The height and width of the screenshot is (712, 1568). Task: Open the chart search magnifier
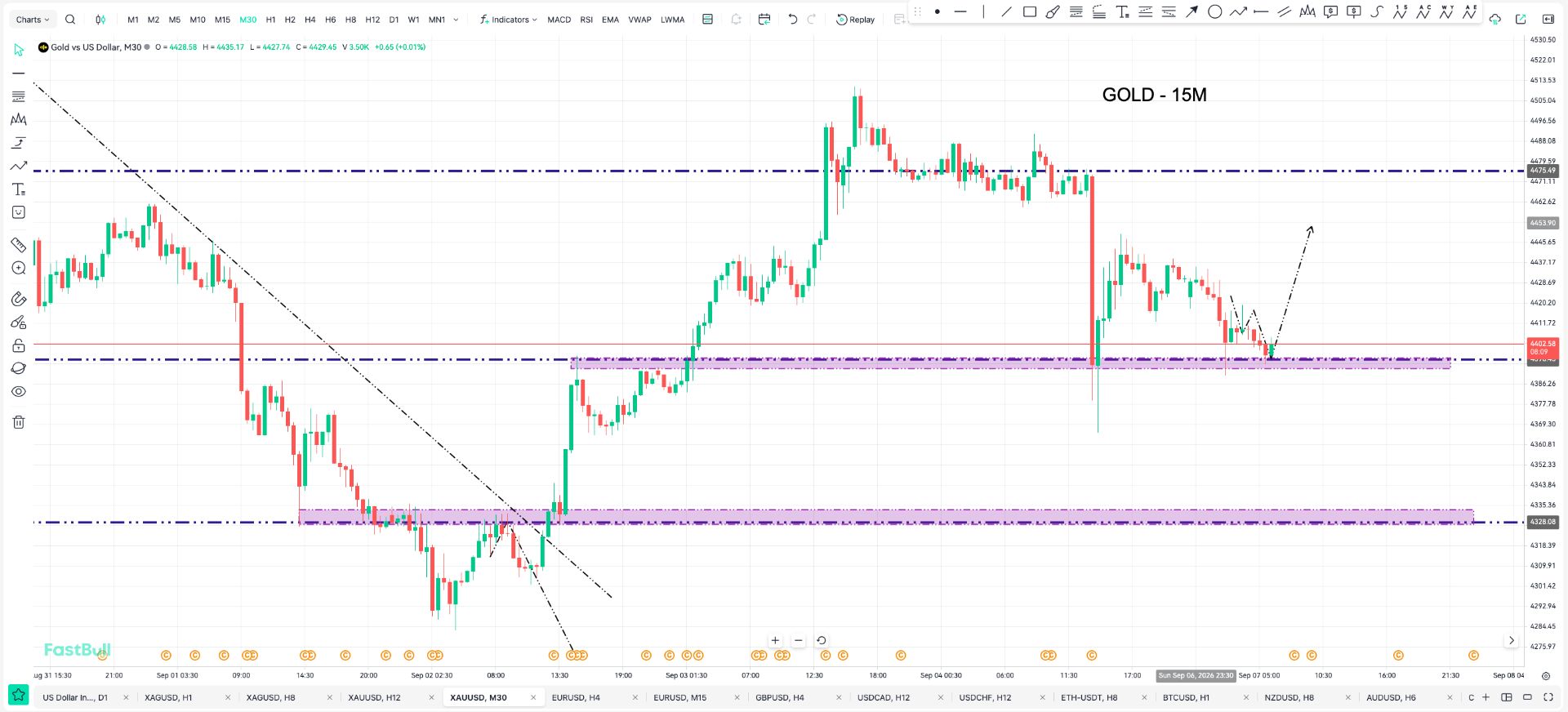(x=70, y=20)
